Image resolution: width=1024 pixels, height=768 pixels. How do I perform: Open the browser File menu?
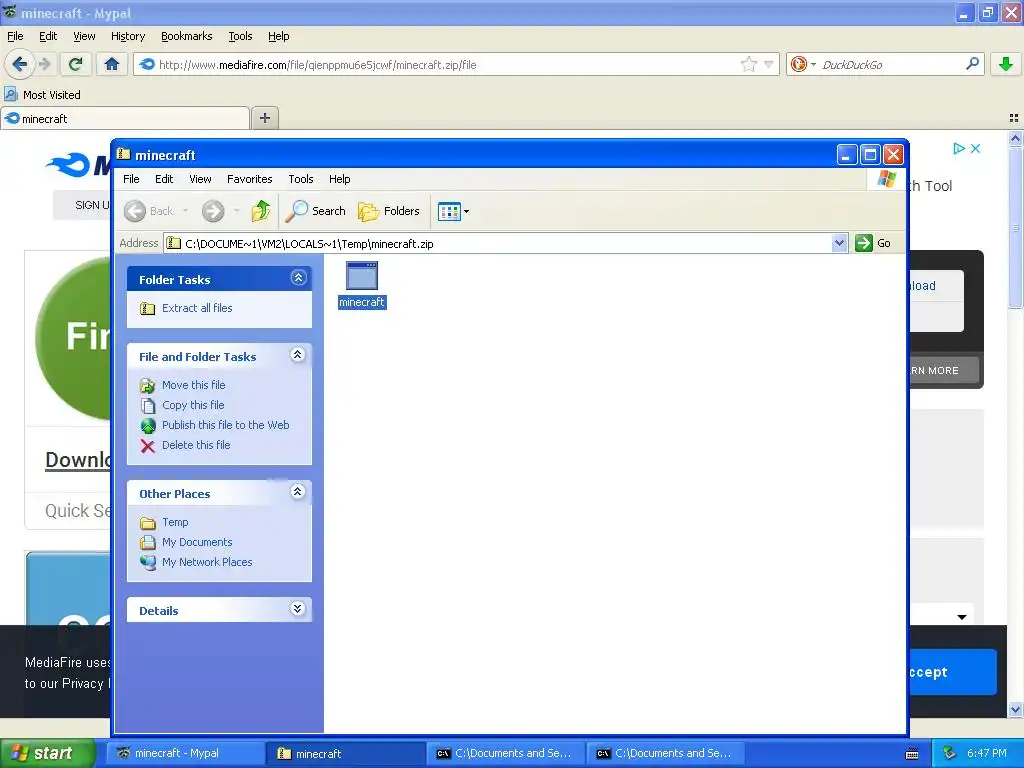[15, 36]
